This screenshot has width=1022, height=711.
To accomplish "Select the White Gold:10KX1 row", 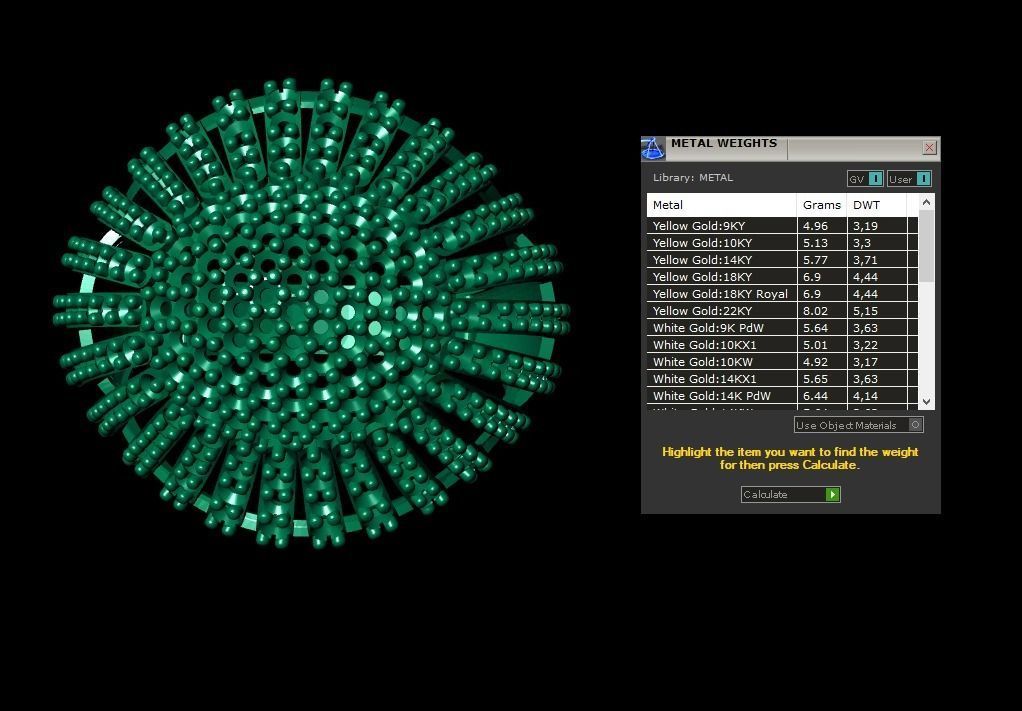I will pyautogui.click(x=782, y=344).
